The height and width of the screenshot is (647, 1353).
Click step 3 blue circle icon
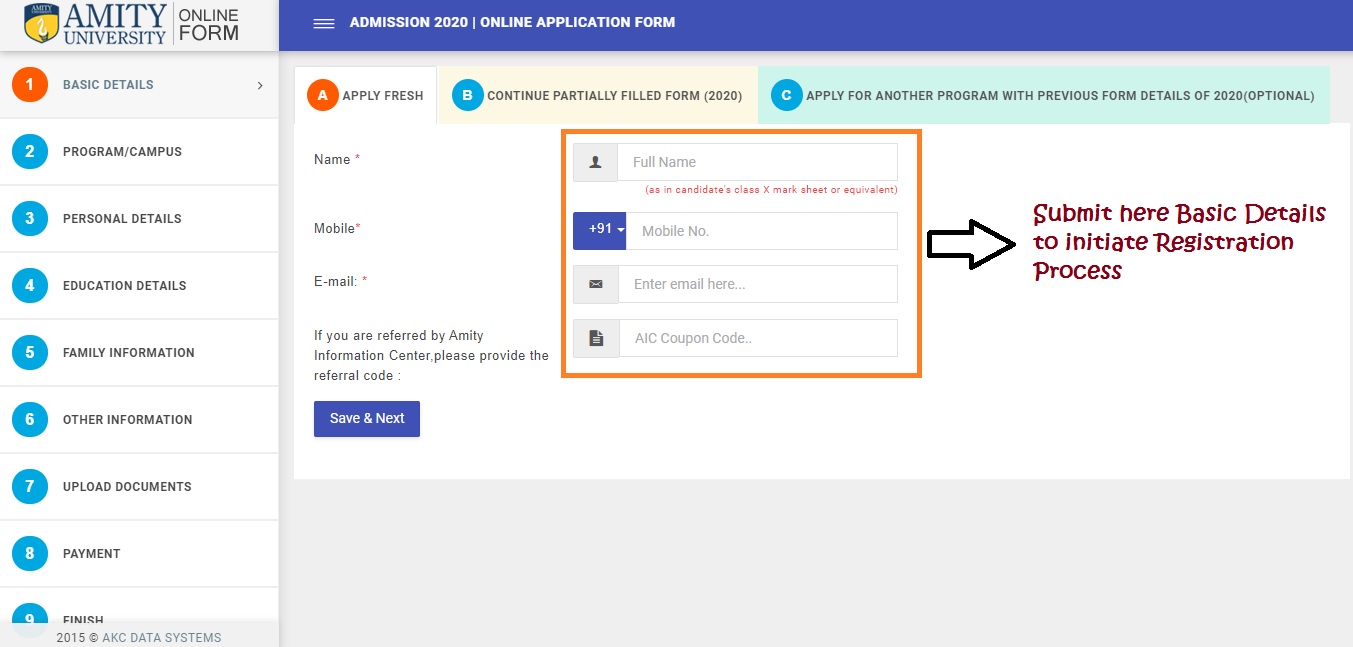pos(30,219)
